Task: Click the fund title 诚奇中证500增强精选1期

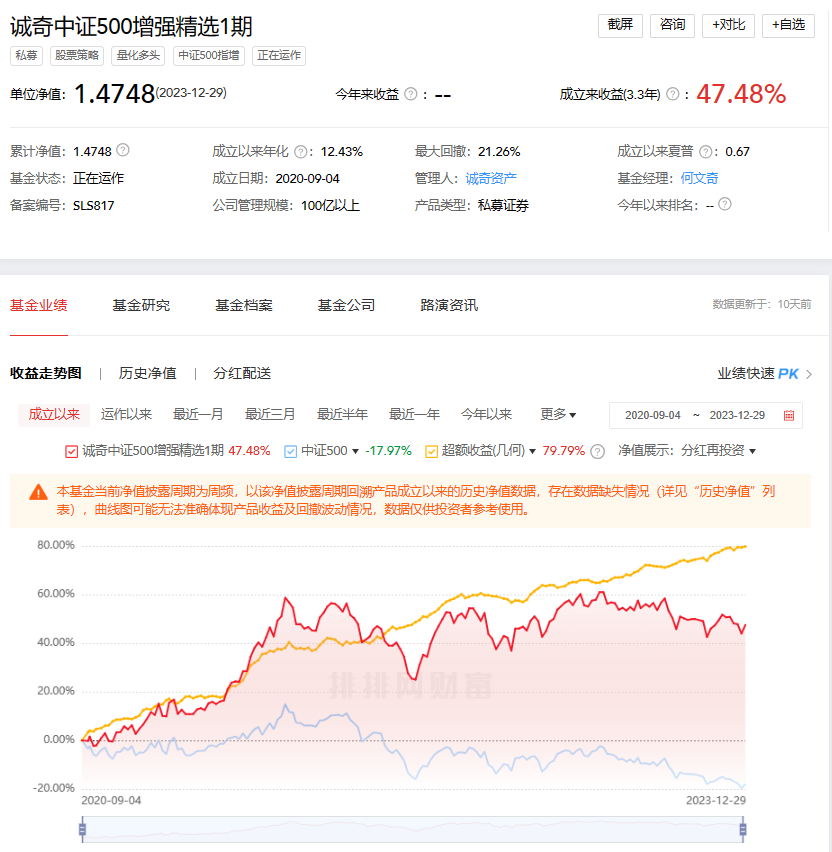Action: tap(131, 27)
